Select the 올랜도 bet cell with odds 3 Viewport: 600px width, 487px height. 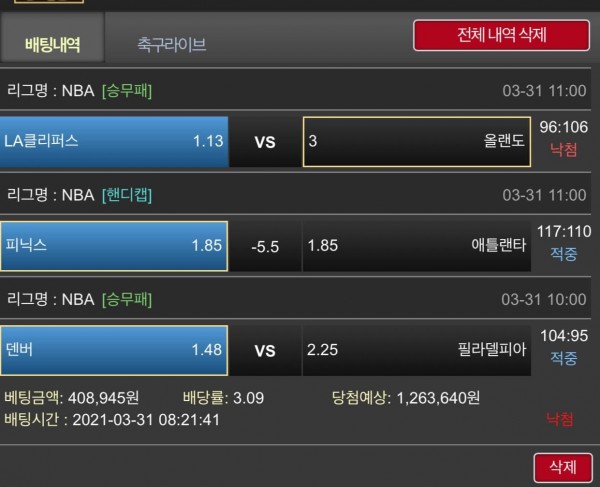tap(417, 142)
